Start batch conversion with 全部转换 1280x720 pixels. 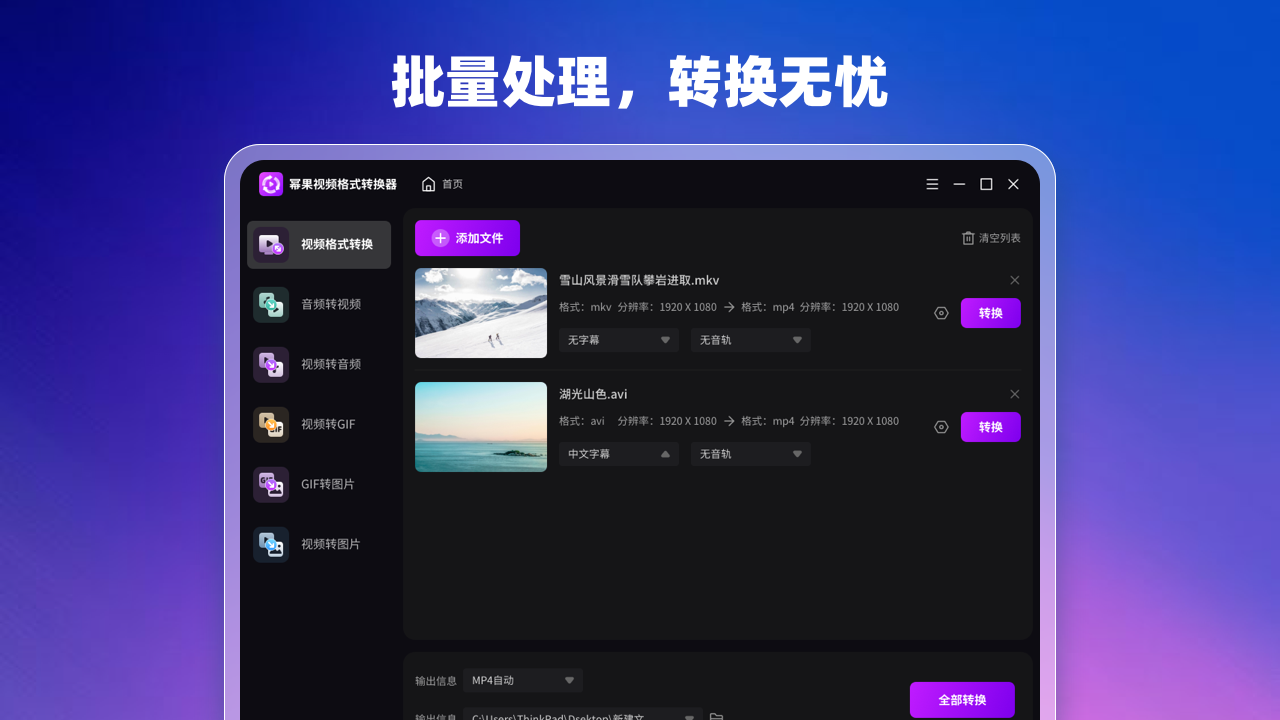[962, 700]
